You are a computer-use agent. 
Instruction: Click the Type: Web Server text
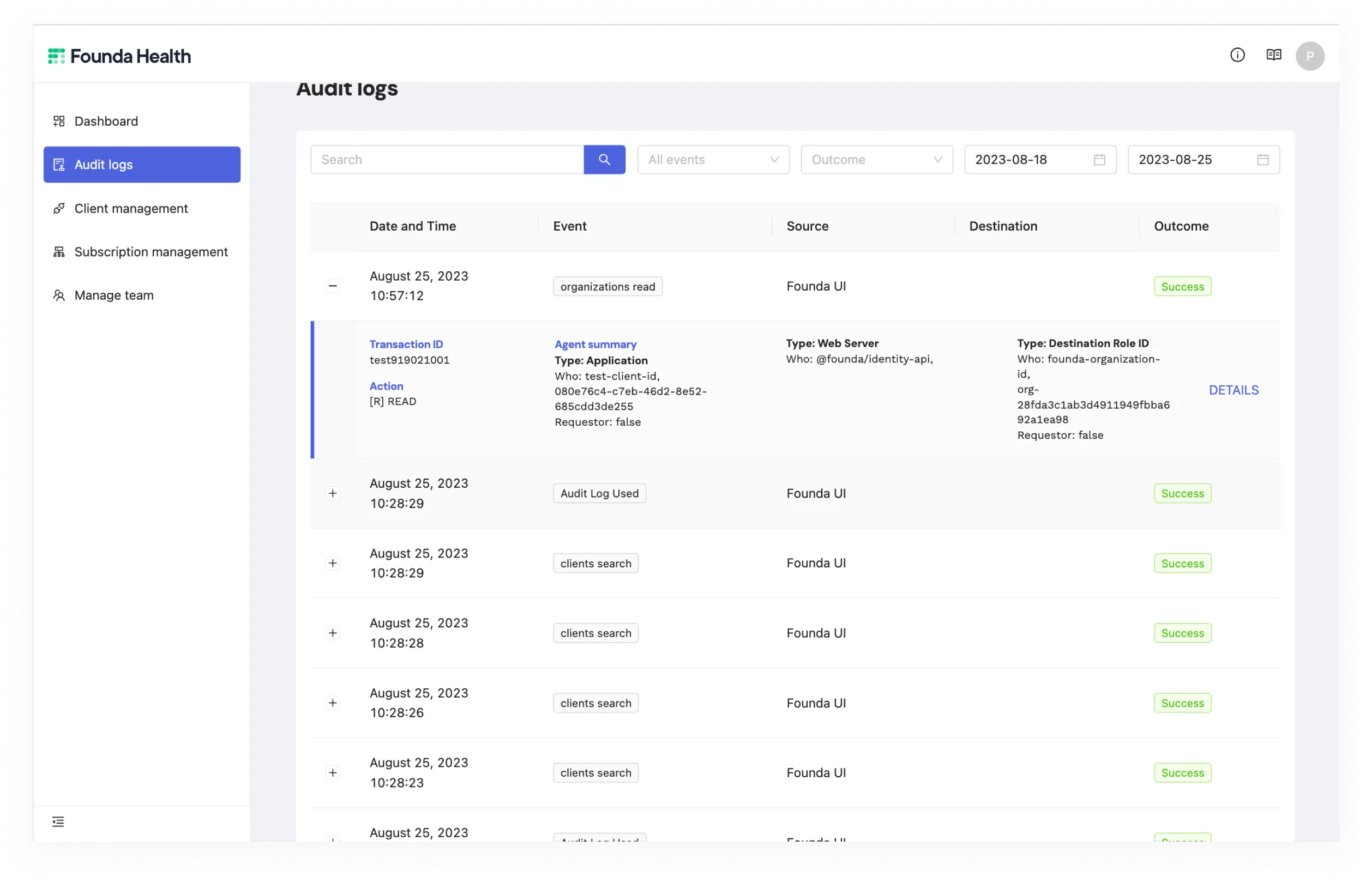coord(832,343)
